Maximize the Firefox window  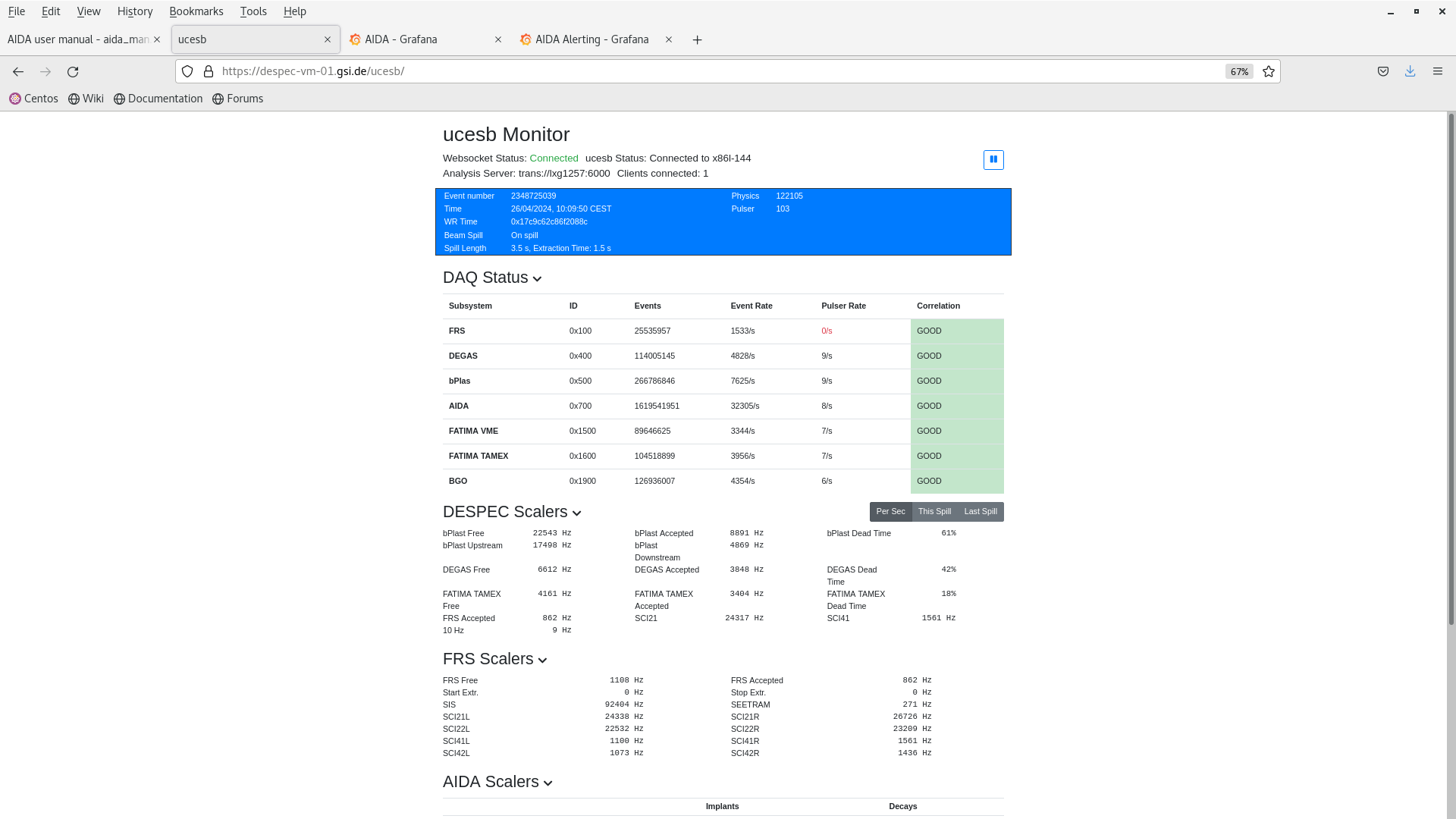[x=1417, y=11]
